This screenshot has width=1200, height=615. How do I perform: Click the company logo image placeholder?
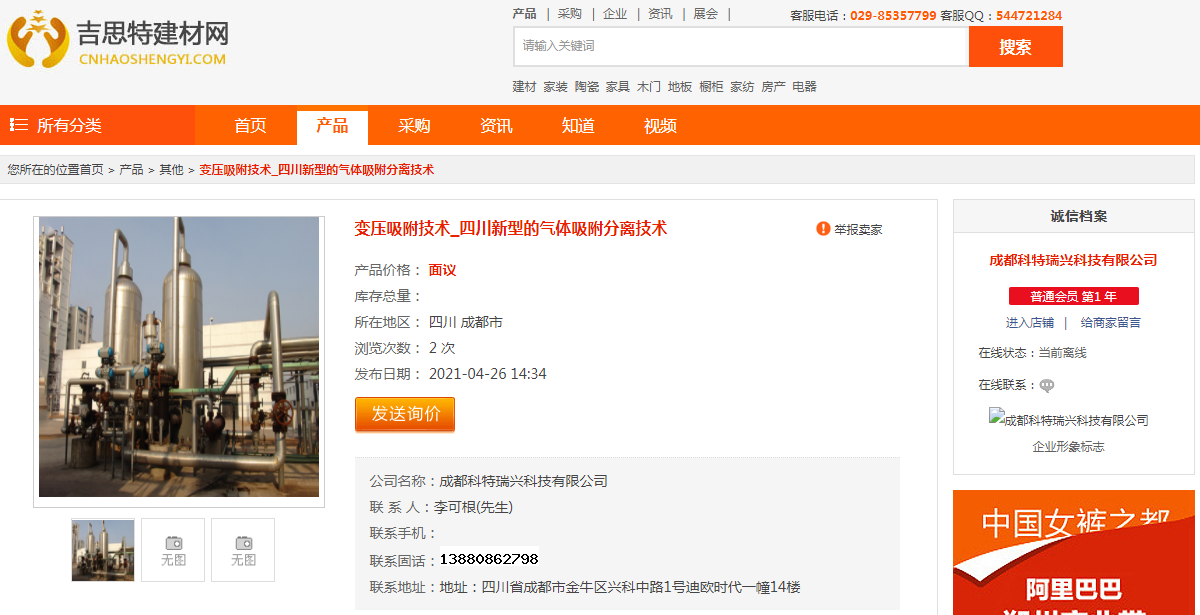click(x=1068, y=420)
